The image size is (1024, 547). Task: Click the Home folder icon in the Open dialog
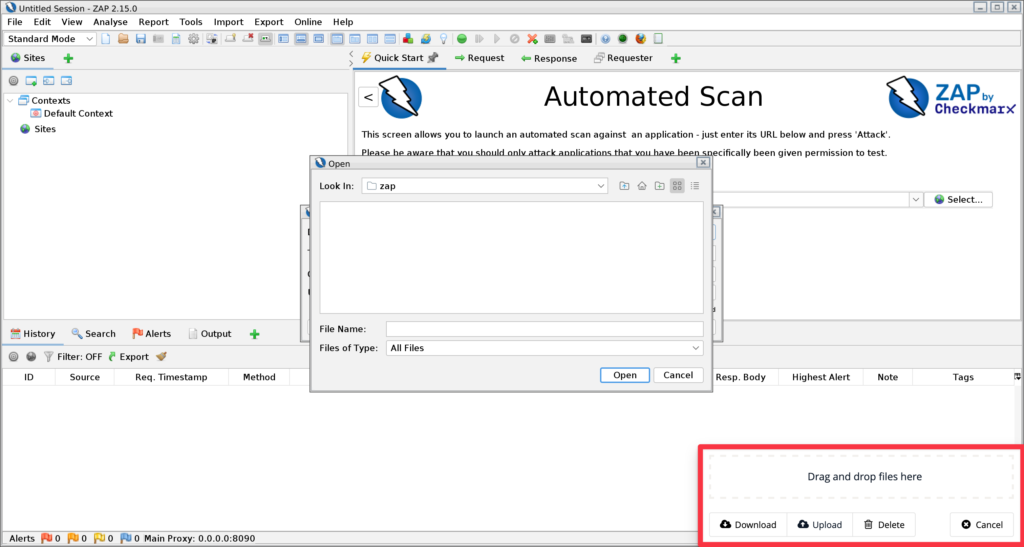coord(642,186)
